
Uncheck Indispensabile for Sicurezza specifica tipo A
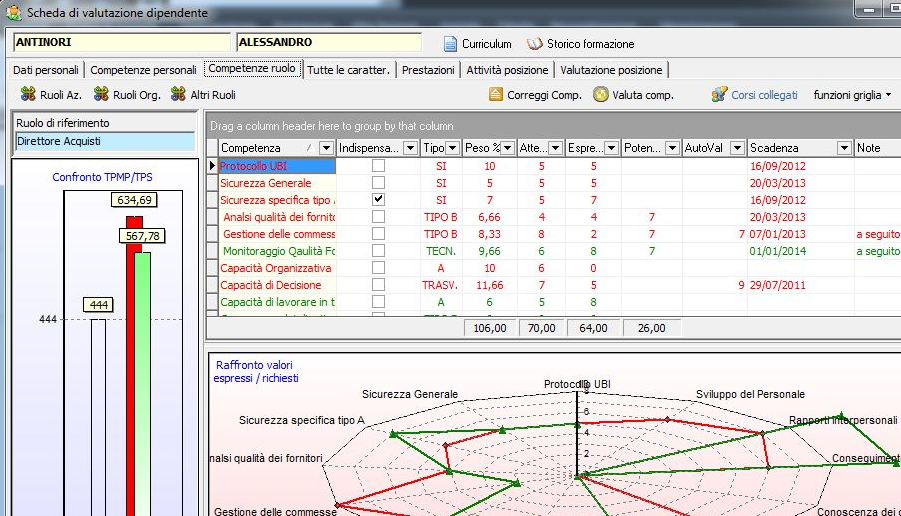(x=378, y=199)
